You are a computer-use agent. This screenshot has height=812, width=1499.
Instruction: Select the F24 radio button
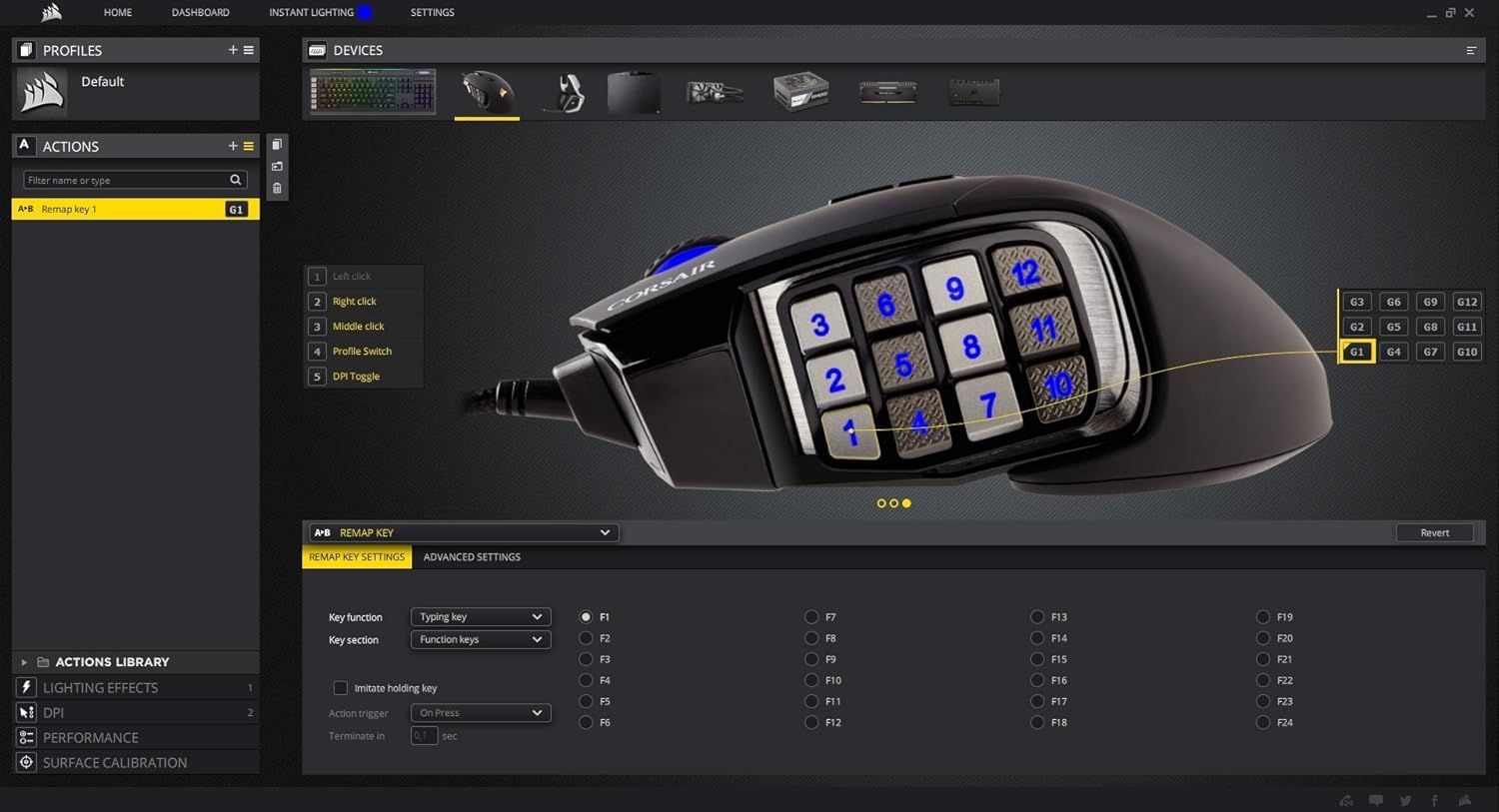(1263, 722)
